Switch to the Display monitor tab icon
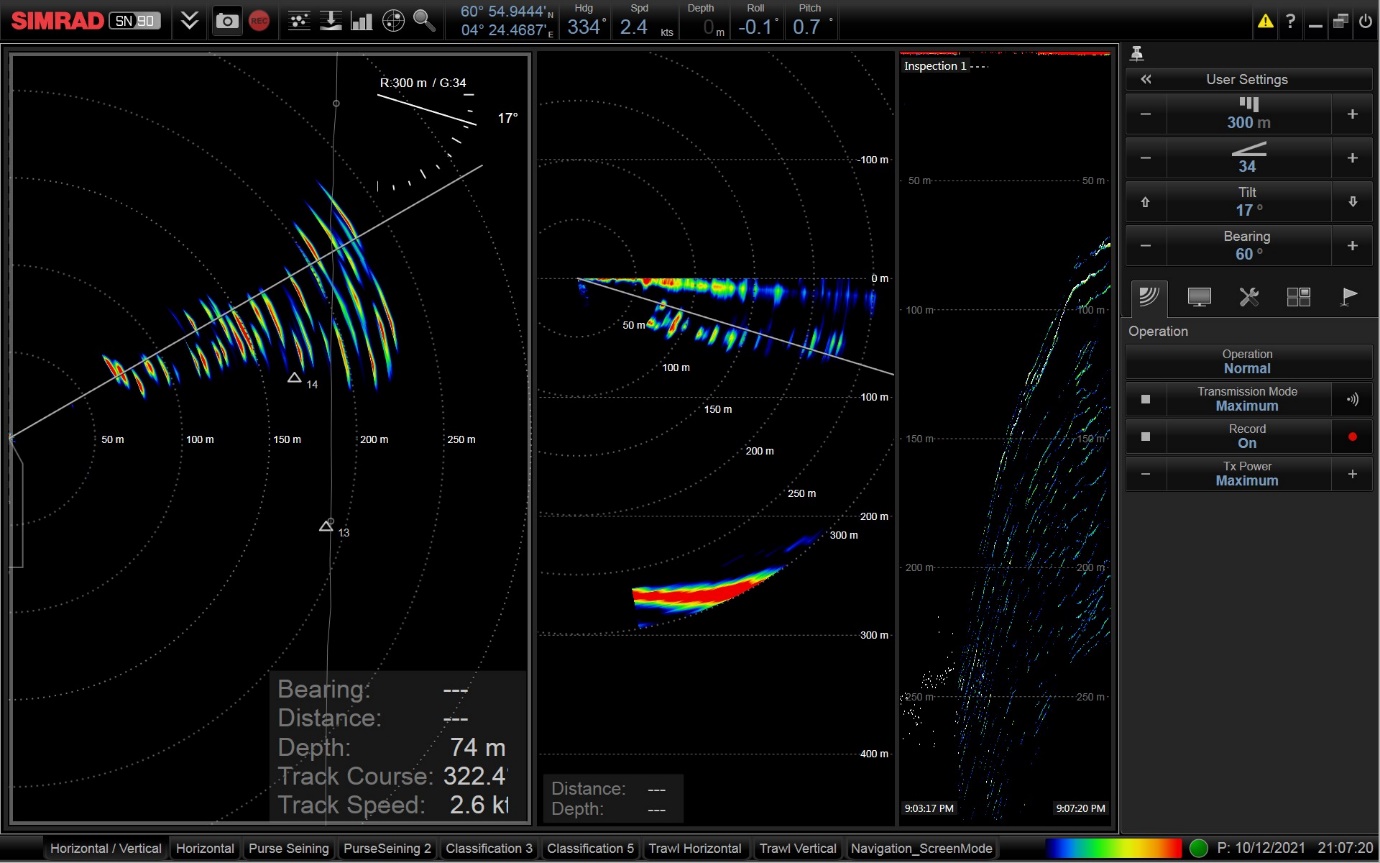 1199,297
